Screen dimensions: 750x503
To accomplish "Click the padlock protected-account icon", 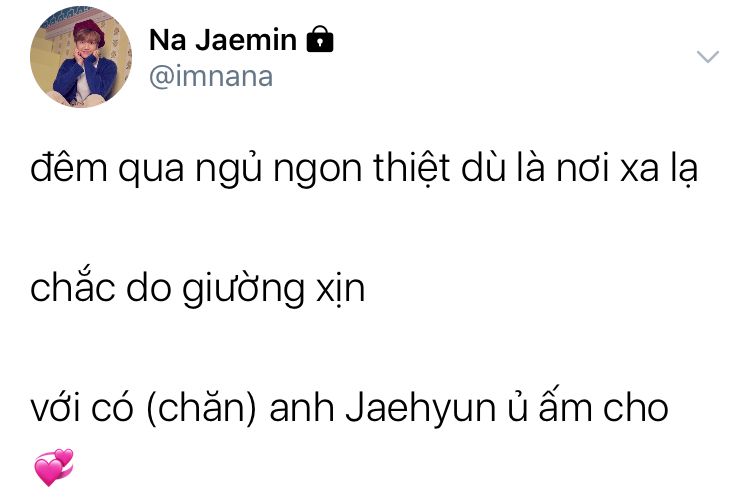I will pos(320,39).
